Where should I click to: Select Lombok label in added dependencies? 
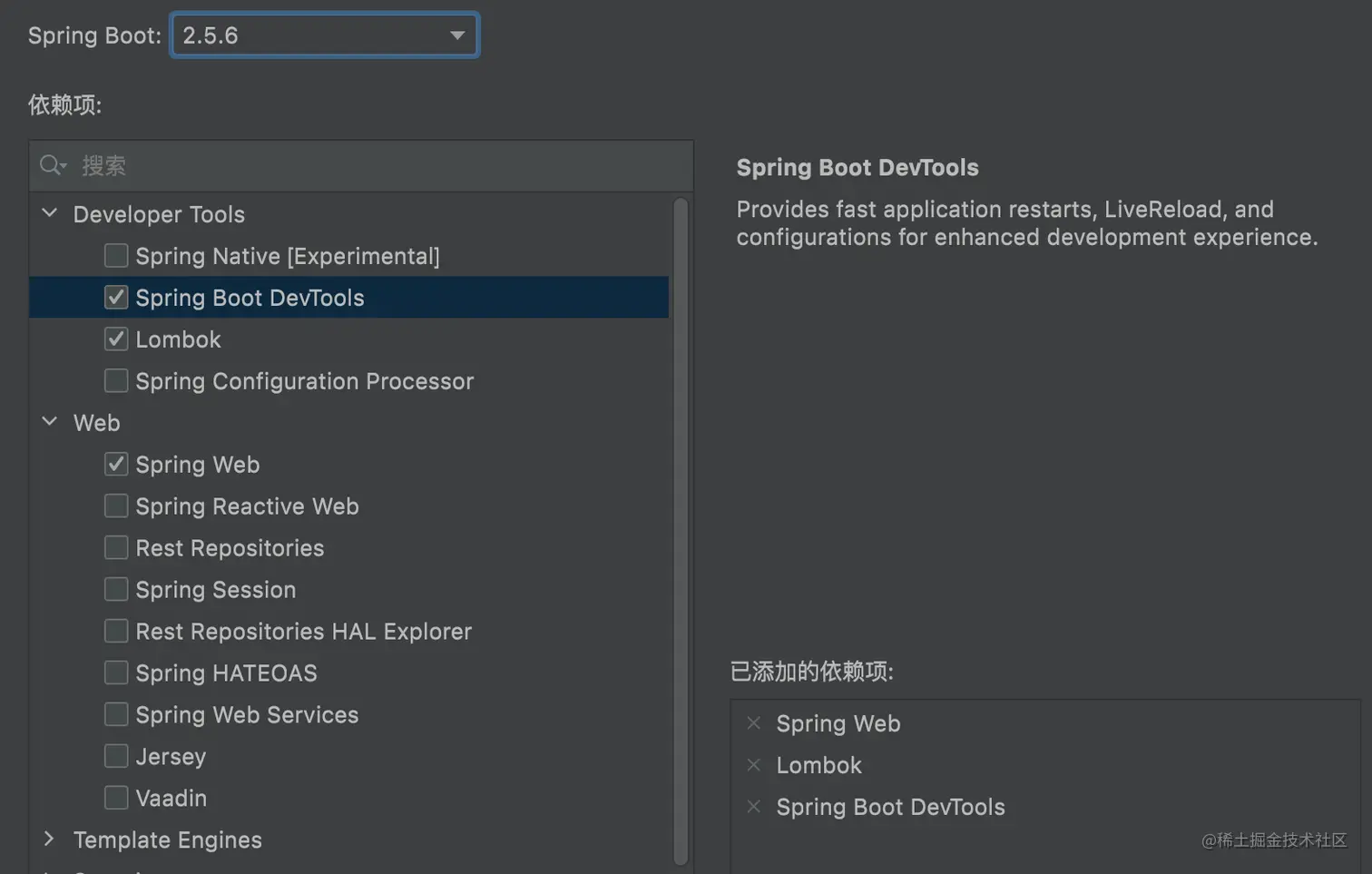point(818,765)
